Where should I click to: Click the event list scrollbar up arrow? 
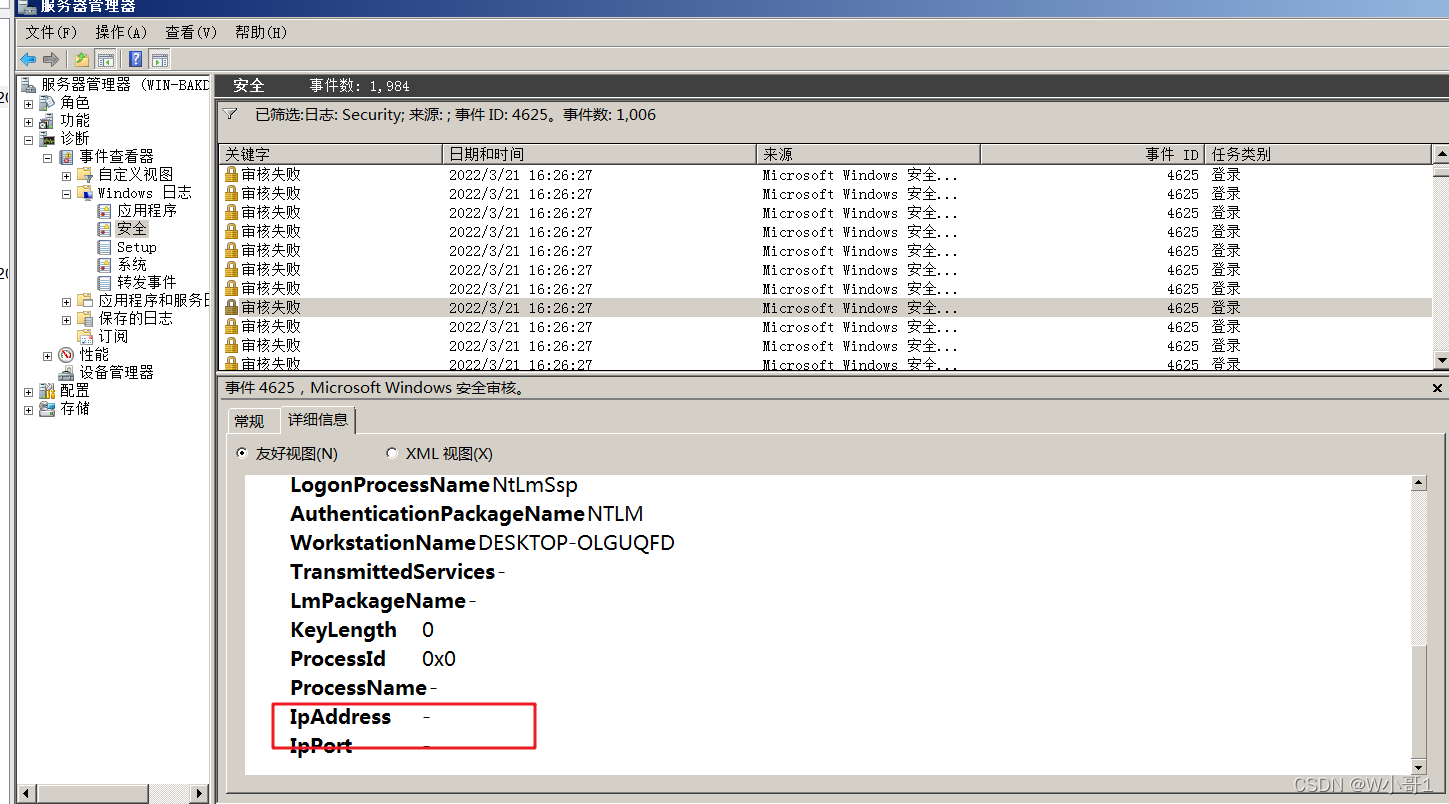pyautogui.click(x=1441, y=154)
